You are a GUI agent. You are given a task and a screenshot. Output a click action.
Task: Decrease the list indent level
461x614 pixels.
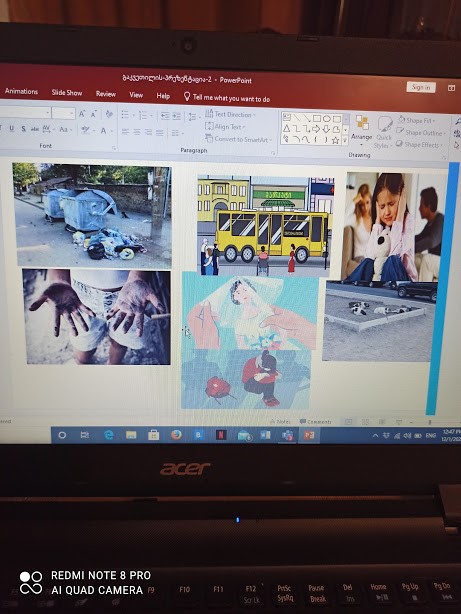click(165, 116)
